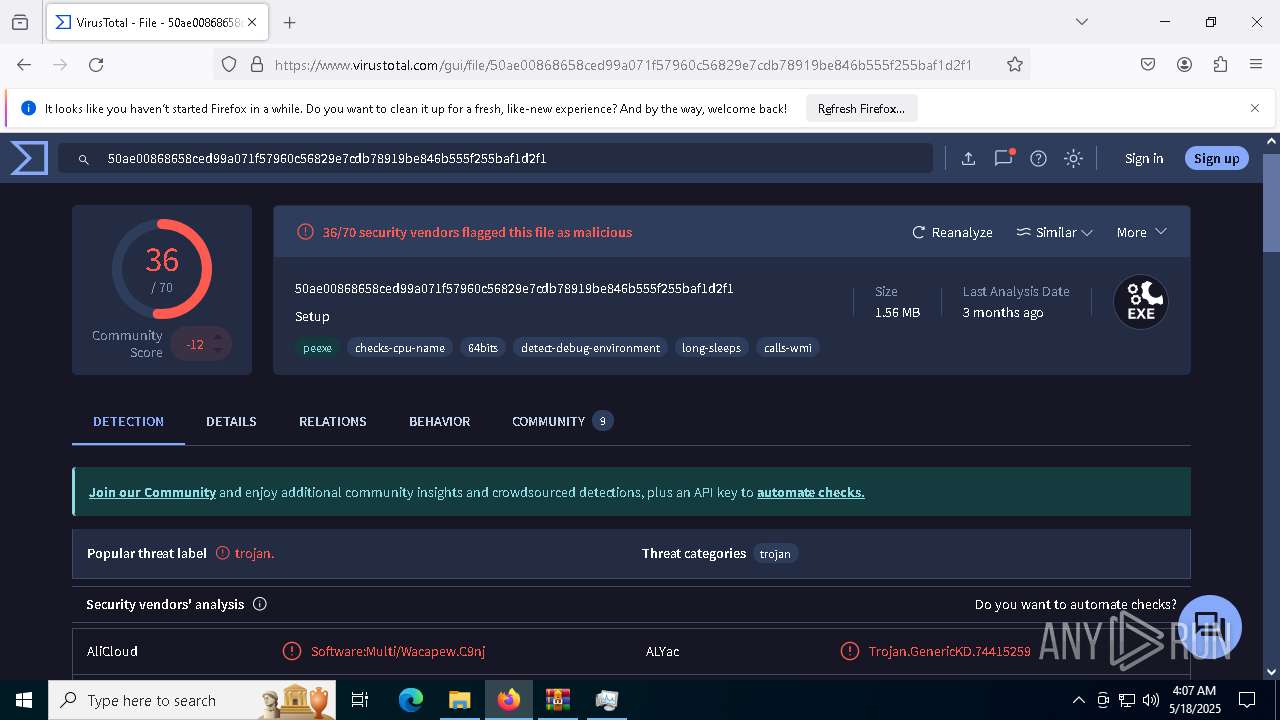The width and height of the screenshot is (1280, 720).
Task: Click the 64bits tag
Action: pyautogui.click(x=483, y=348)
